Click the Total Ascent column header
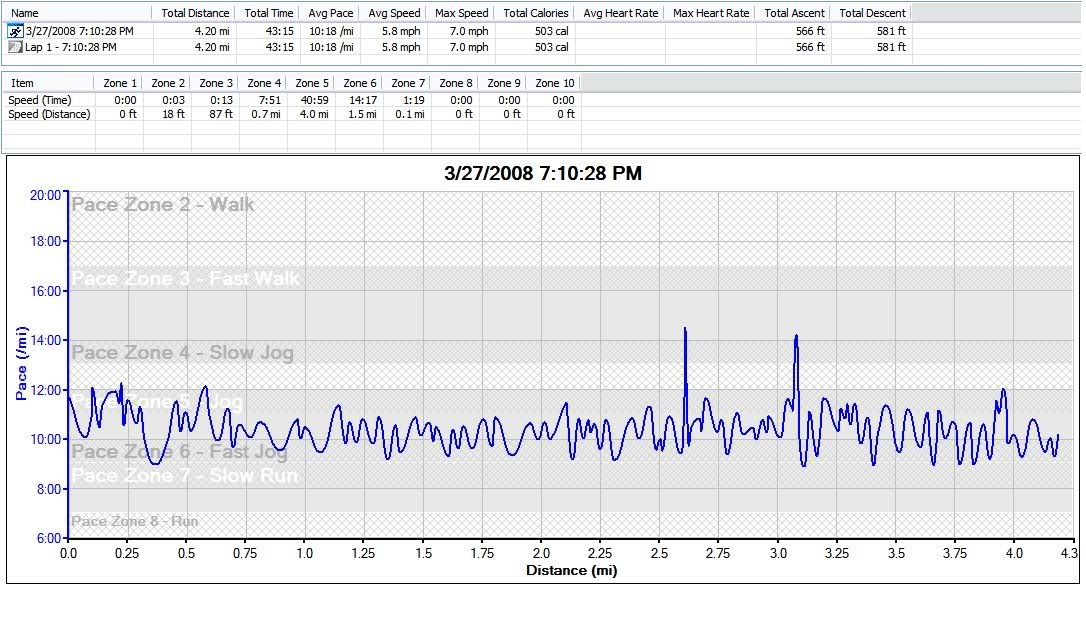This screenshot has height=631, width=1086. (x=795, y=13)
